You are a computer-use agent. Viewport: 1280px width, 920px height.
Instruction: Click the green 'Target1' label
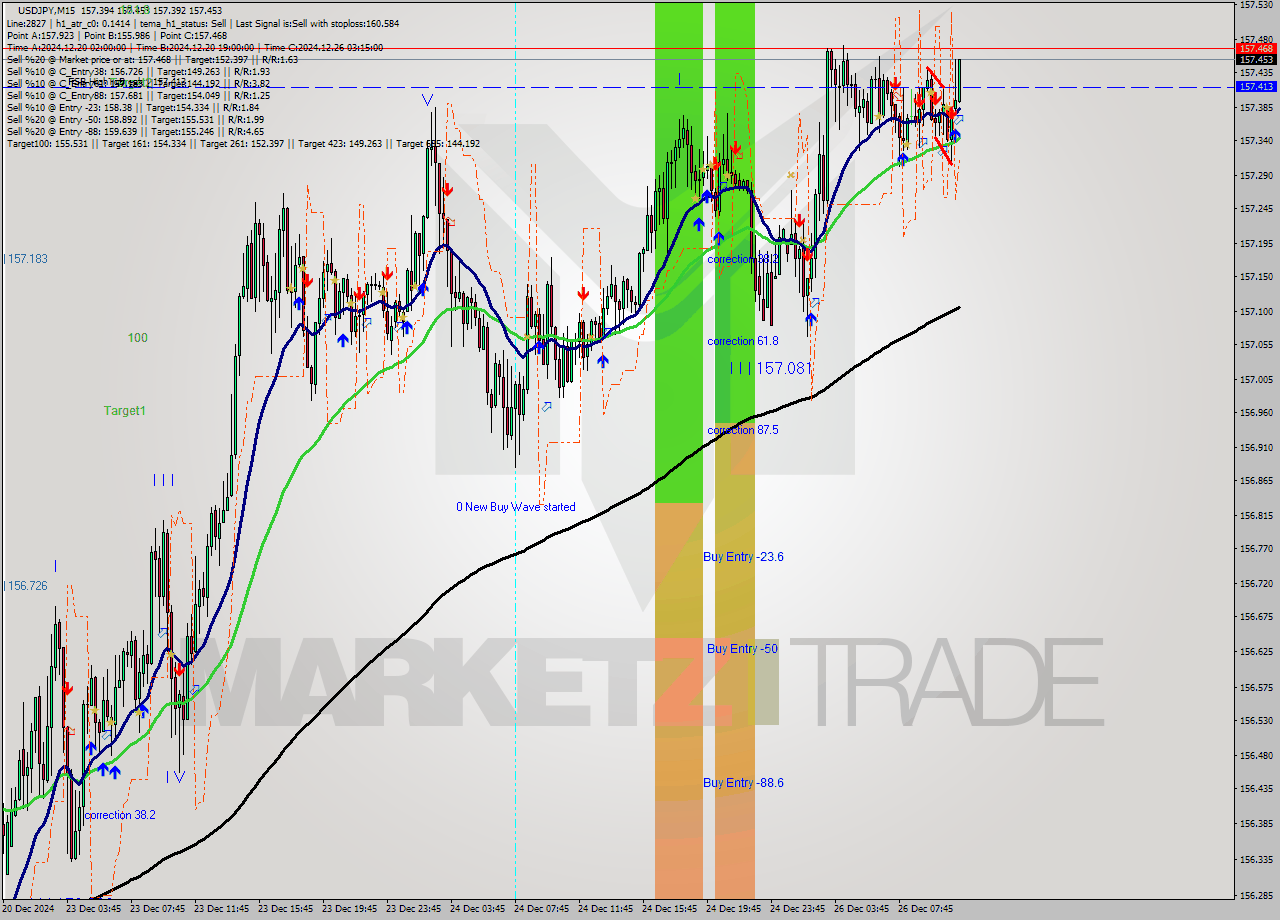(125, 411)
